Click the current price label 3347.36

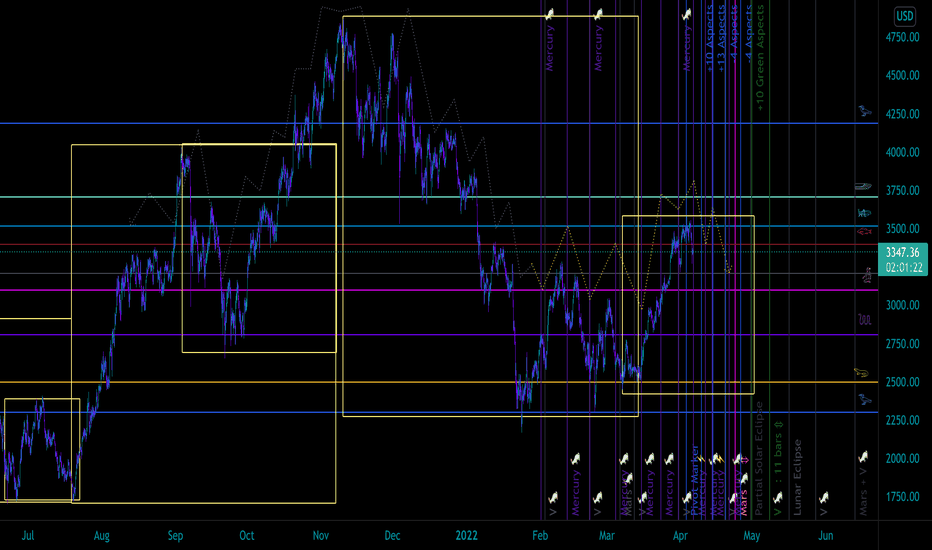[x=902, y=253]
